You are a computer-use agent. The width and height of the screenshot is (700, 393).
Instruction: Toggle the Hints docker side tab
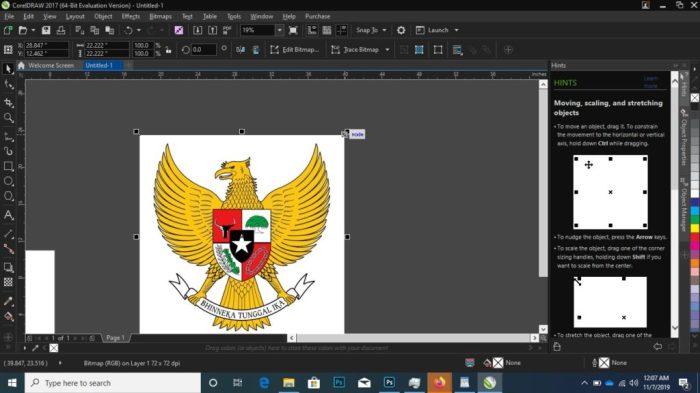[683, 85]
